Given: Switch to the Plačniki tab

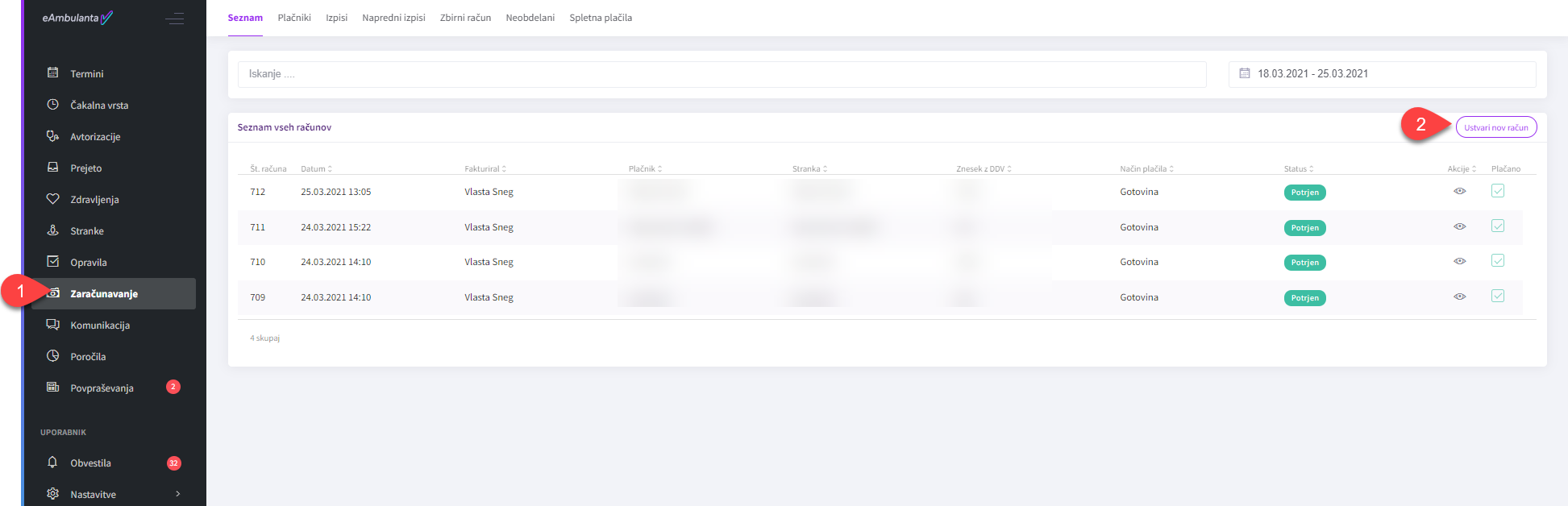Looking at the screenshot, I should tap(294, 18).
